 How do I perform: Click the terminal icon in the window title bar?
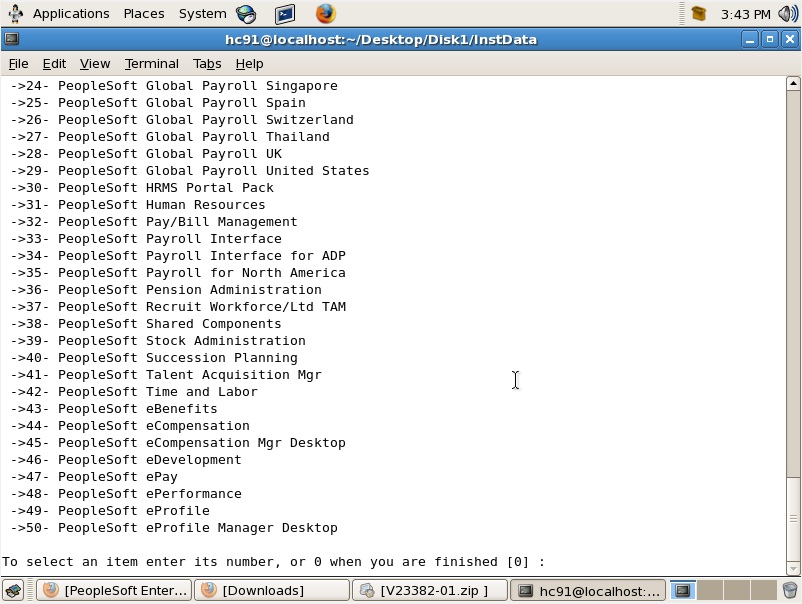[12, 39]
